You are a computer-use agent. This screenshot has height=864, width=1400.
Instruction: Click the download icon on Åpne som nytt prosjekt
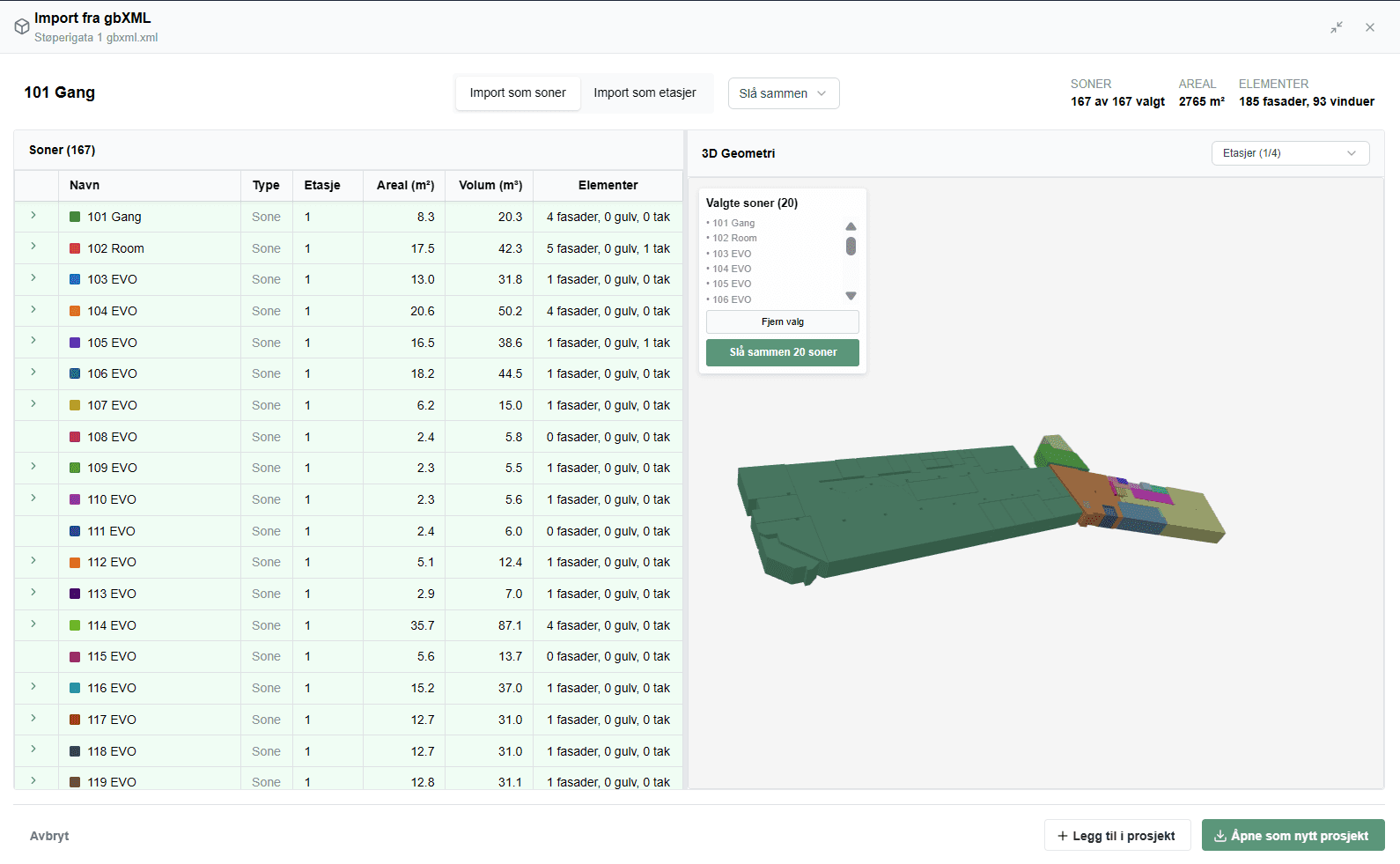1220,836
